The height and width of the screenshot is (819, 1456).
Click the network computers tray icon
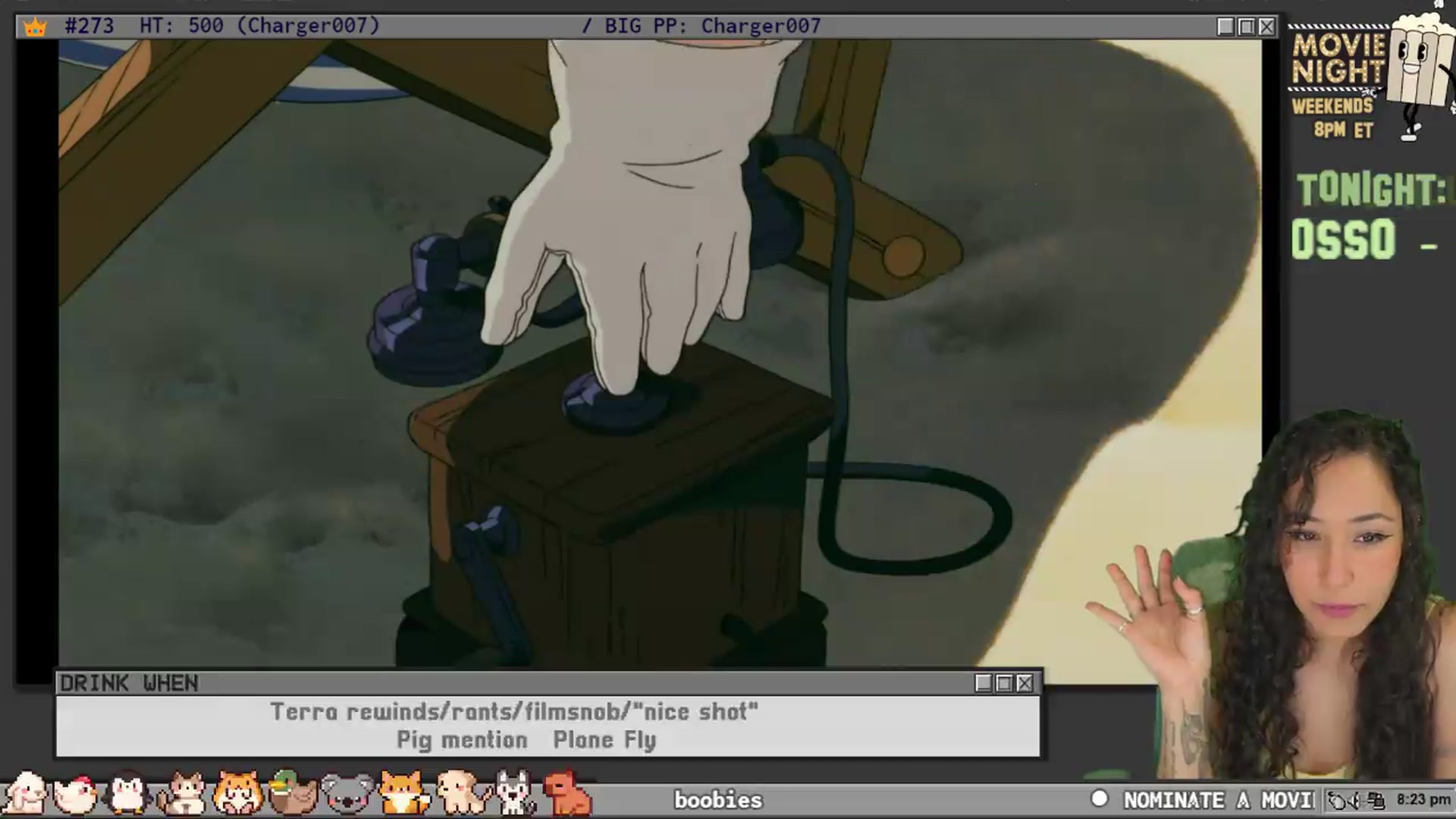tap(1377, 800)
